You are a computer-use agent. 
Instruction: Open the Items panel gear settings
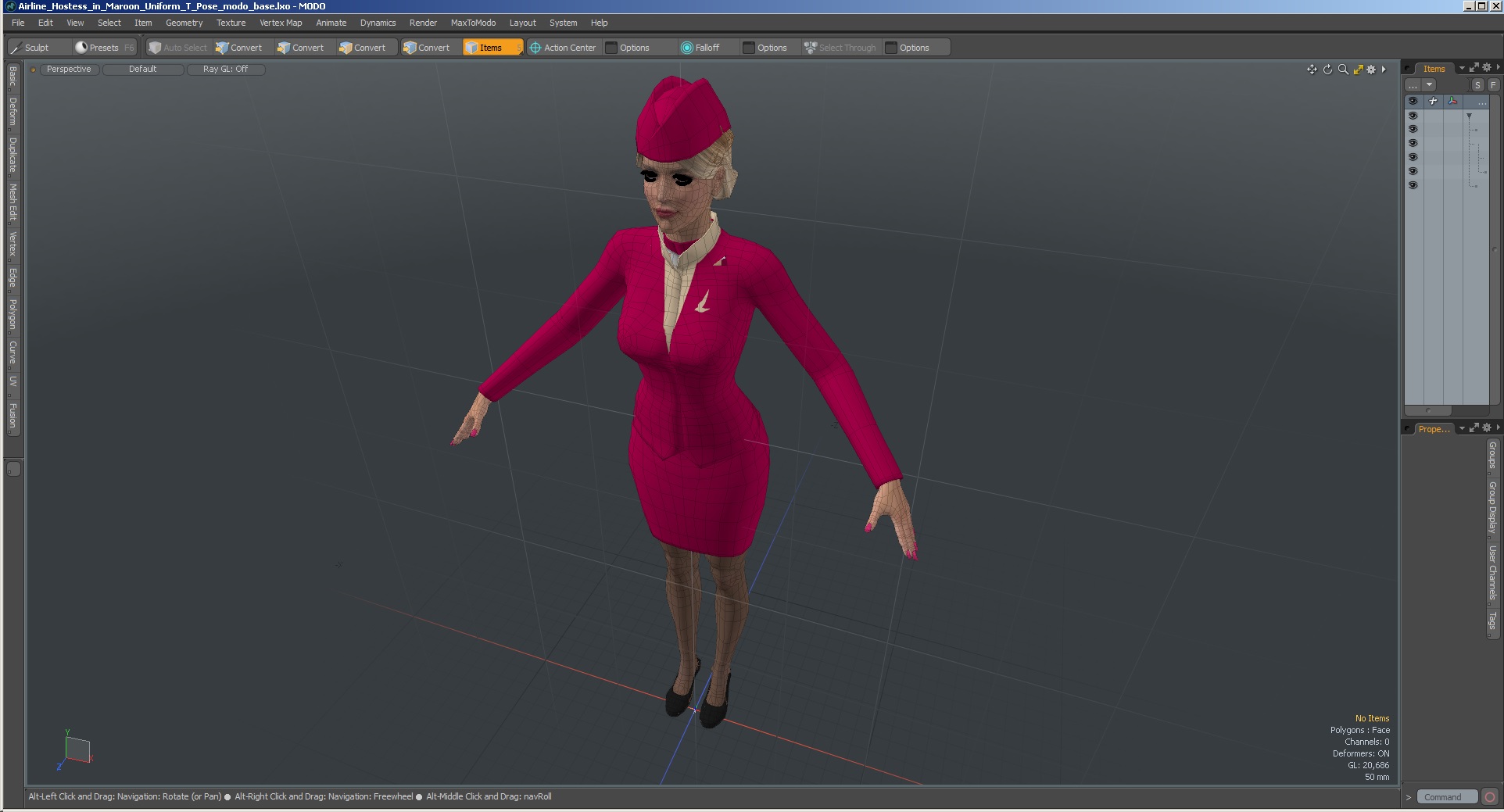[1487, 68]
